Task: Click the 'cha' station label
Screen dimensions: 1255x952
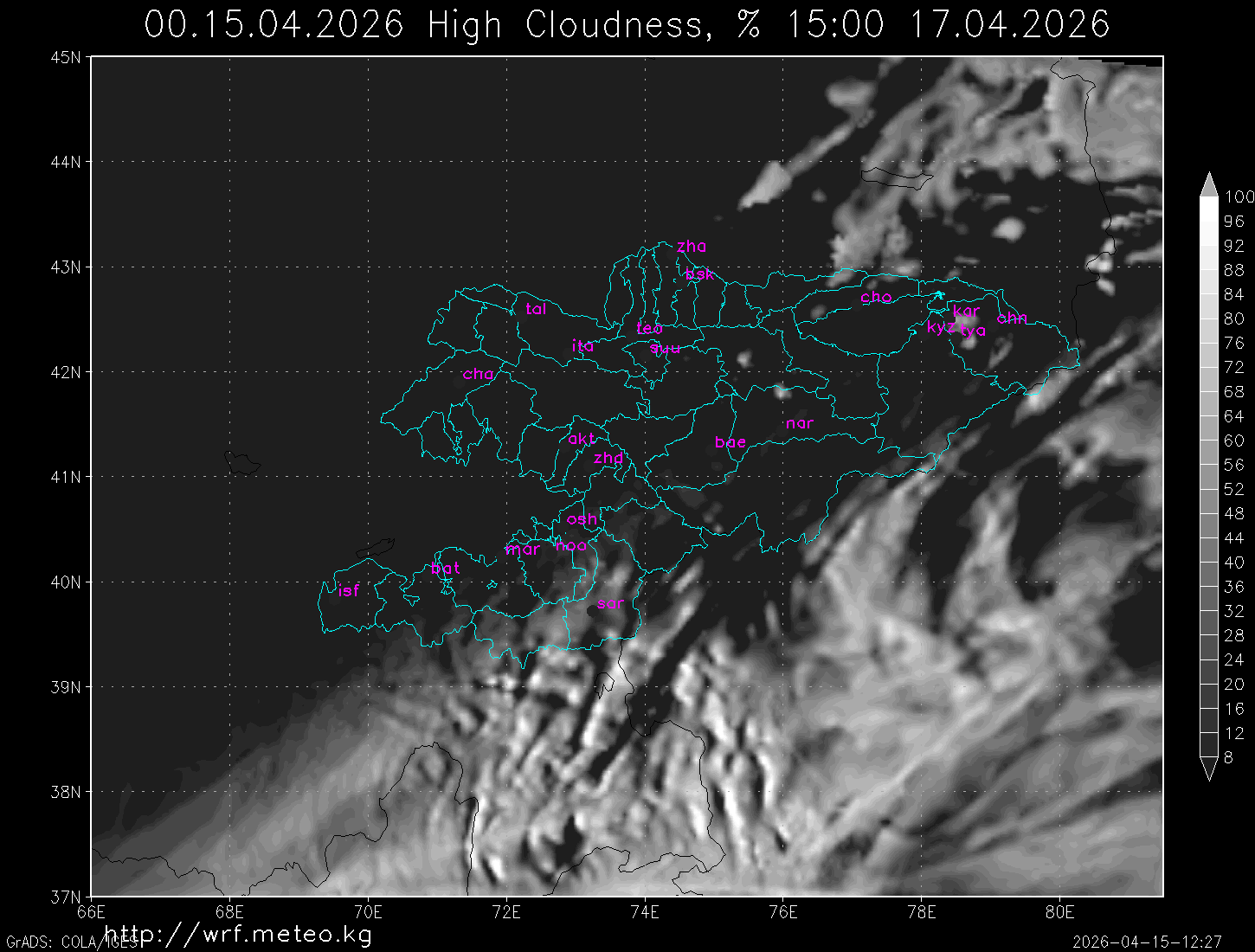Action: coord(478,374)
